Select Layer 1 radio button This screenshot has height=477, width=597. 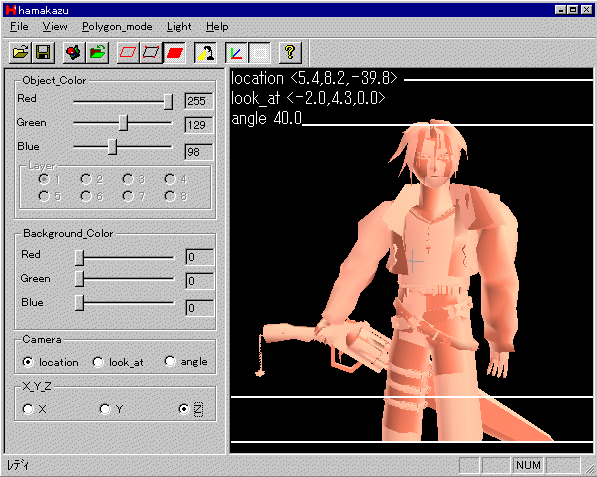point(44,179)
